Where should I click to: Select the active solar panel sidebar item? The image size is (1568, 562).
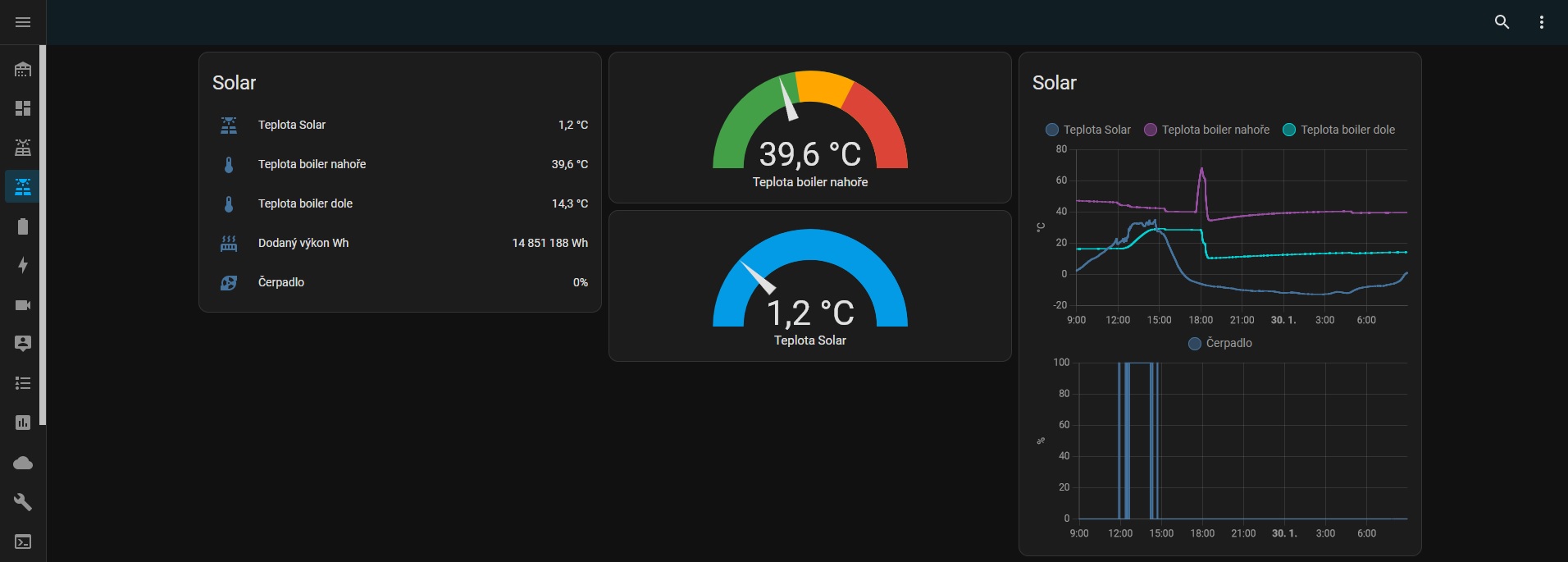point(23,187)
